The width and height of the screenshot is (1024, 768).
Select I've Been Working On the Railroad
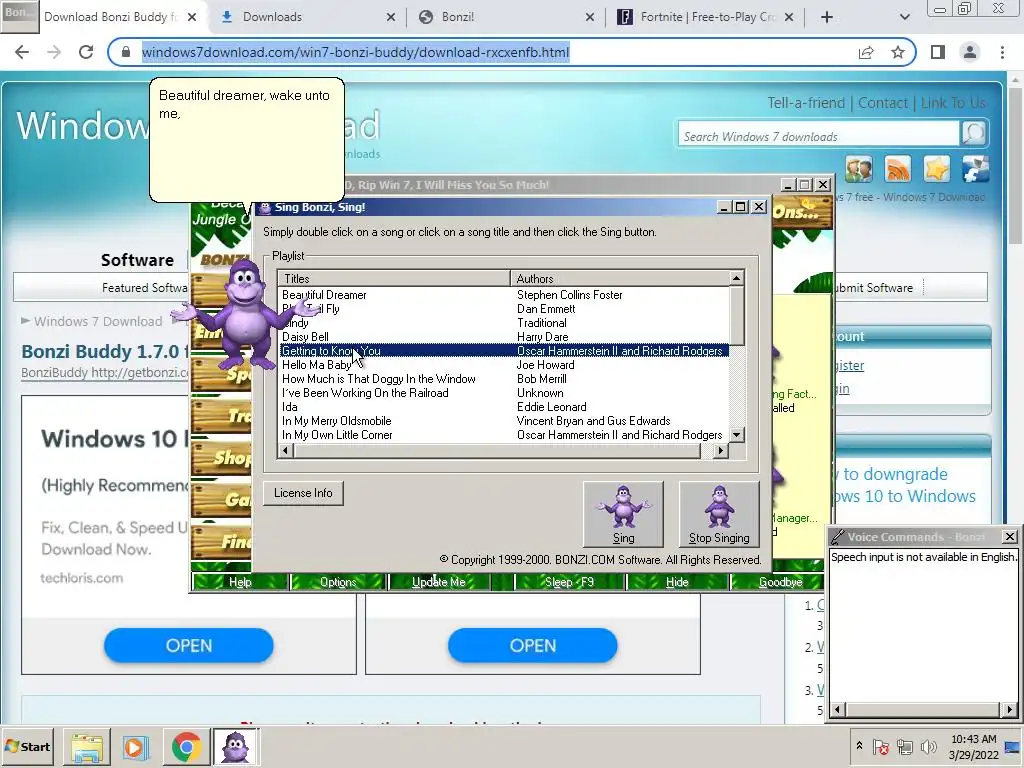pyautogui.click(x=365, y=393)
